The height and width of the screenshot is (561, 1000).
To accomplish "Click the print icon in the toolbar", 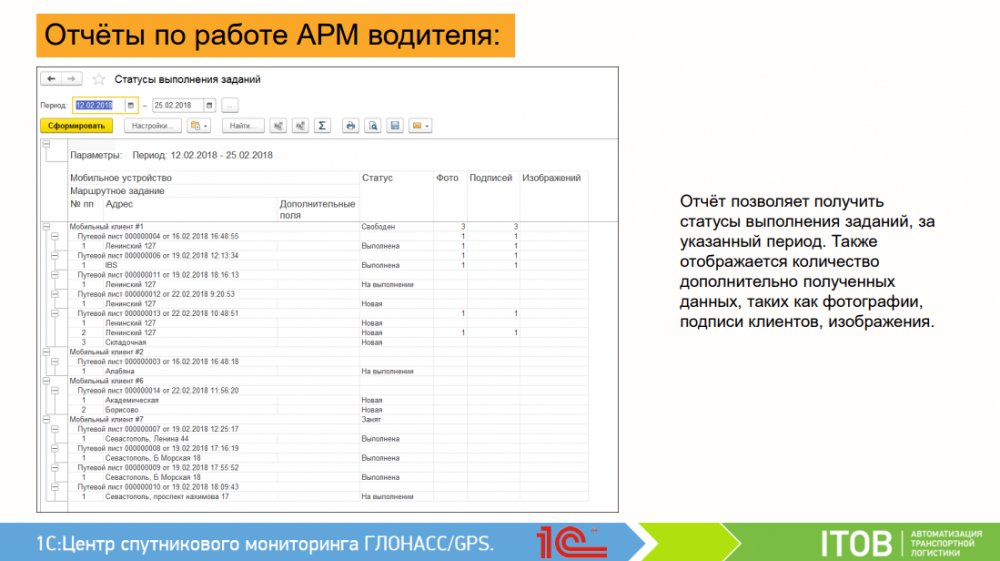I will (x=350, y=126).
